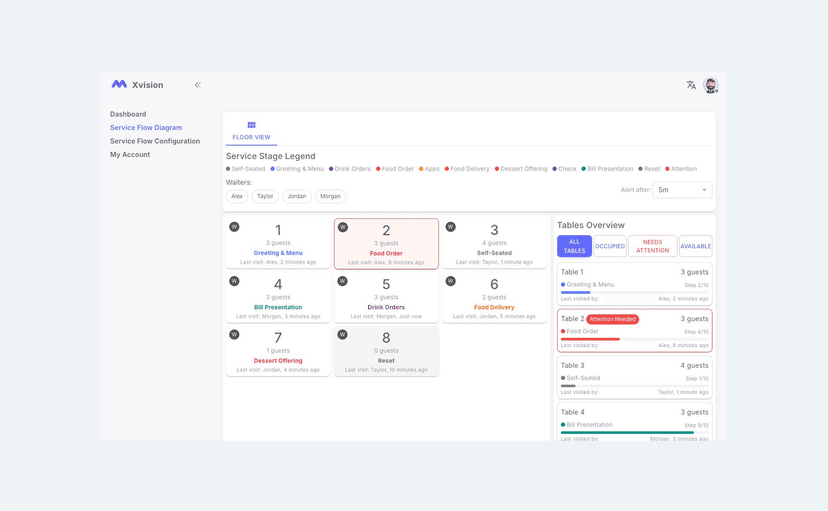Toggle the Jordan waiter filter chip

(x=297, y=196)
